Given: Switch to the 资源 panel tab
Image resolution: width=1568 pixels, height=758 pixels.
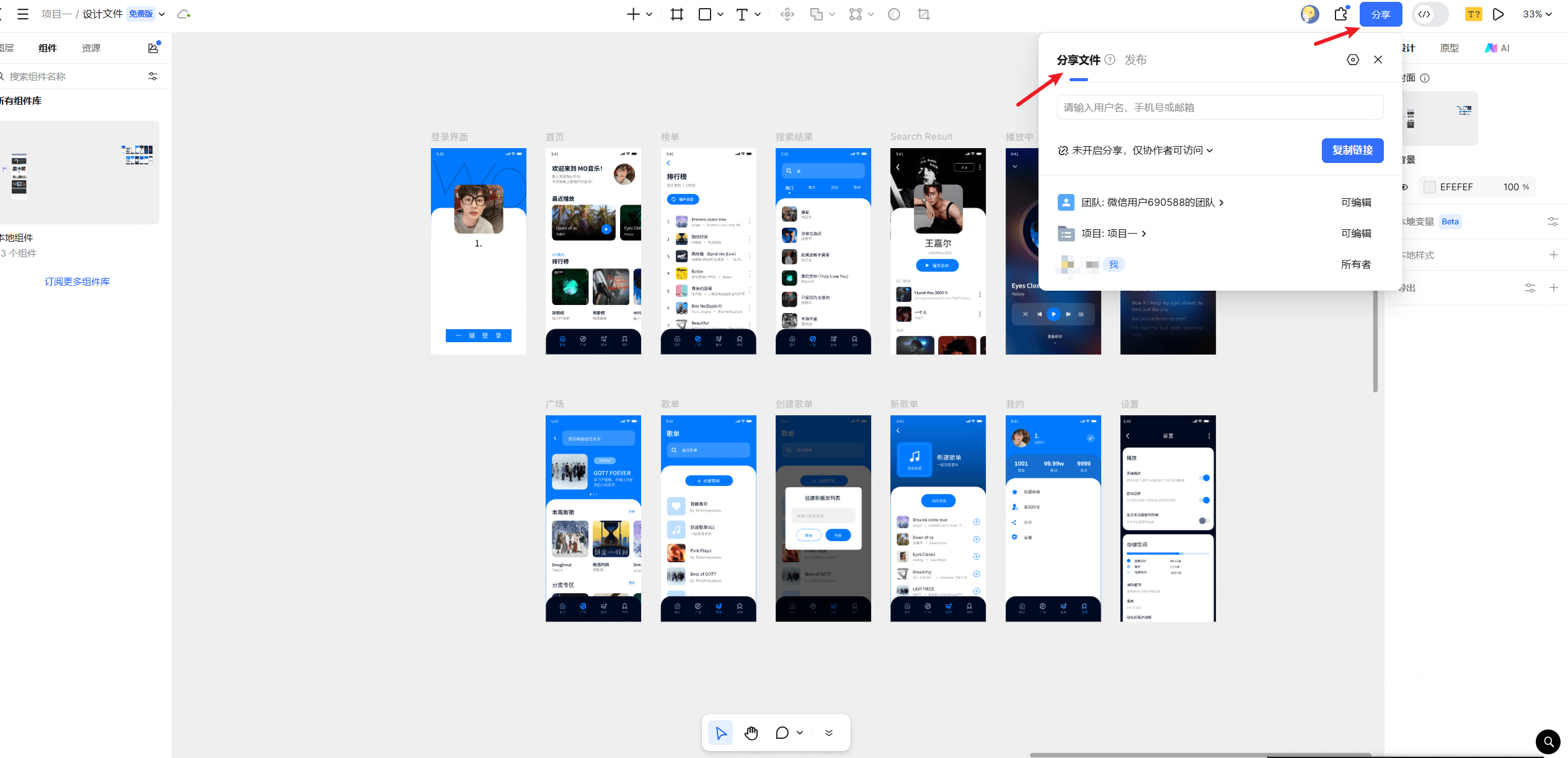Looking at the screenshot, I should point(91,48).
